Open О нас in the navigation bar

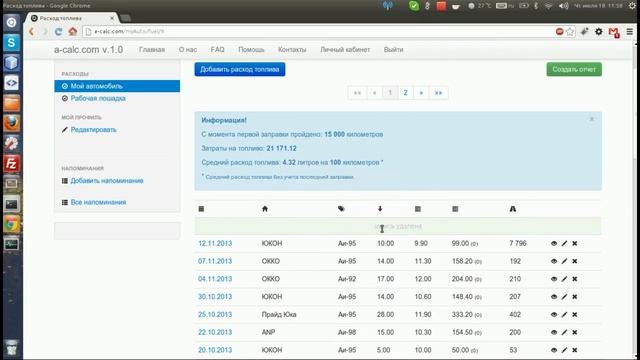(x=188, y=49)
